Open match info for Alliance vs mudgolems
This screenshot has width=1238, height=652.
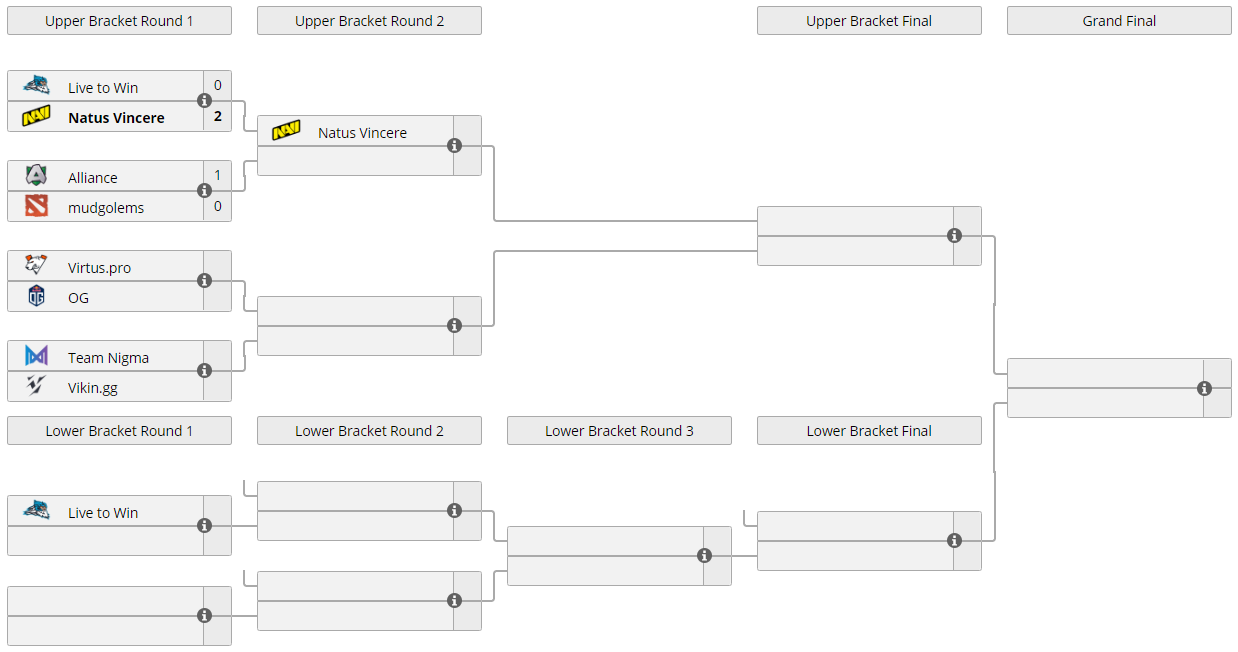coord(205,191)
